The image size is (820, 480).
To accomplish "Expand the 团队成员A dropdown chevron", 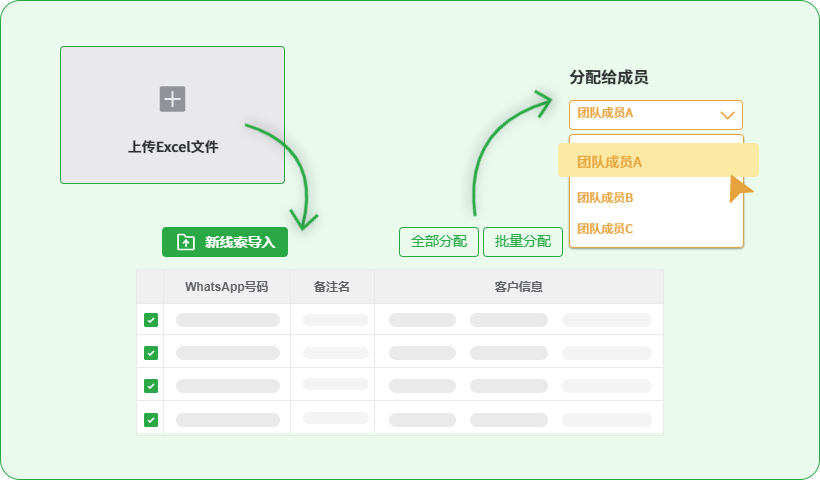I will (x=727, y=115).
